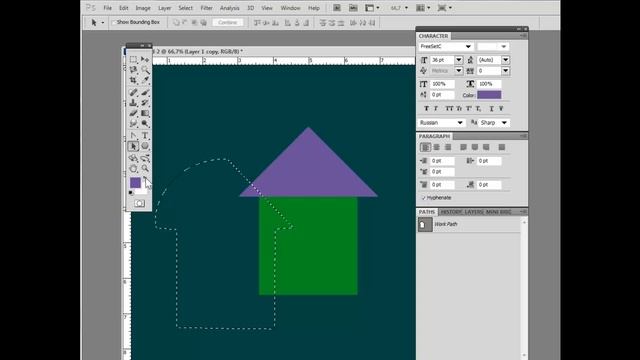Open the Sharp anti-aliasing dropdown
Screen dimensions: 640x360
[x=504, y=123]
